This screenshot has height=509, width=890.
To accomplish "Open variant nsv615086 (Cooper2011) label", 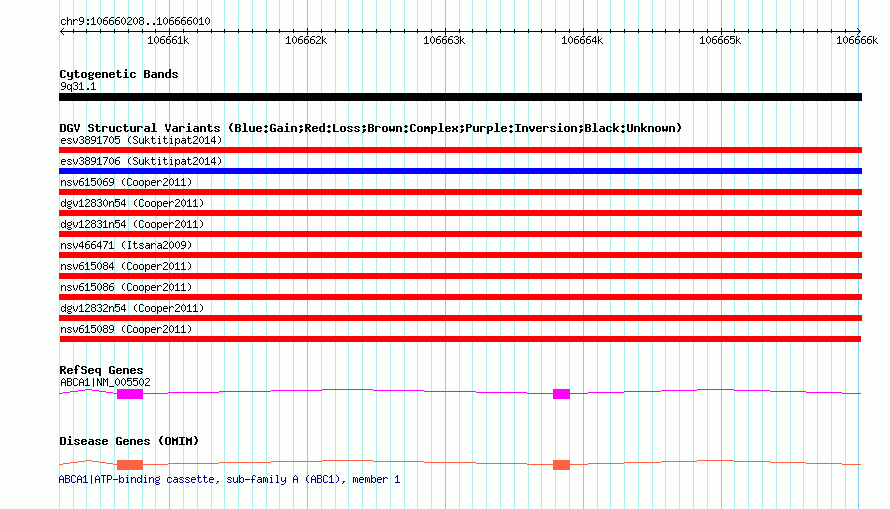I will [126, 287].
